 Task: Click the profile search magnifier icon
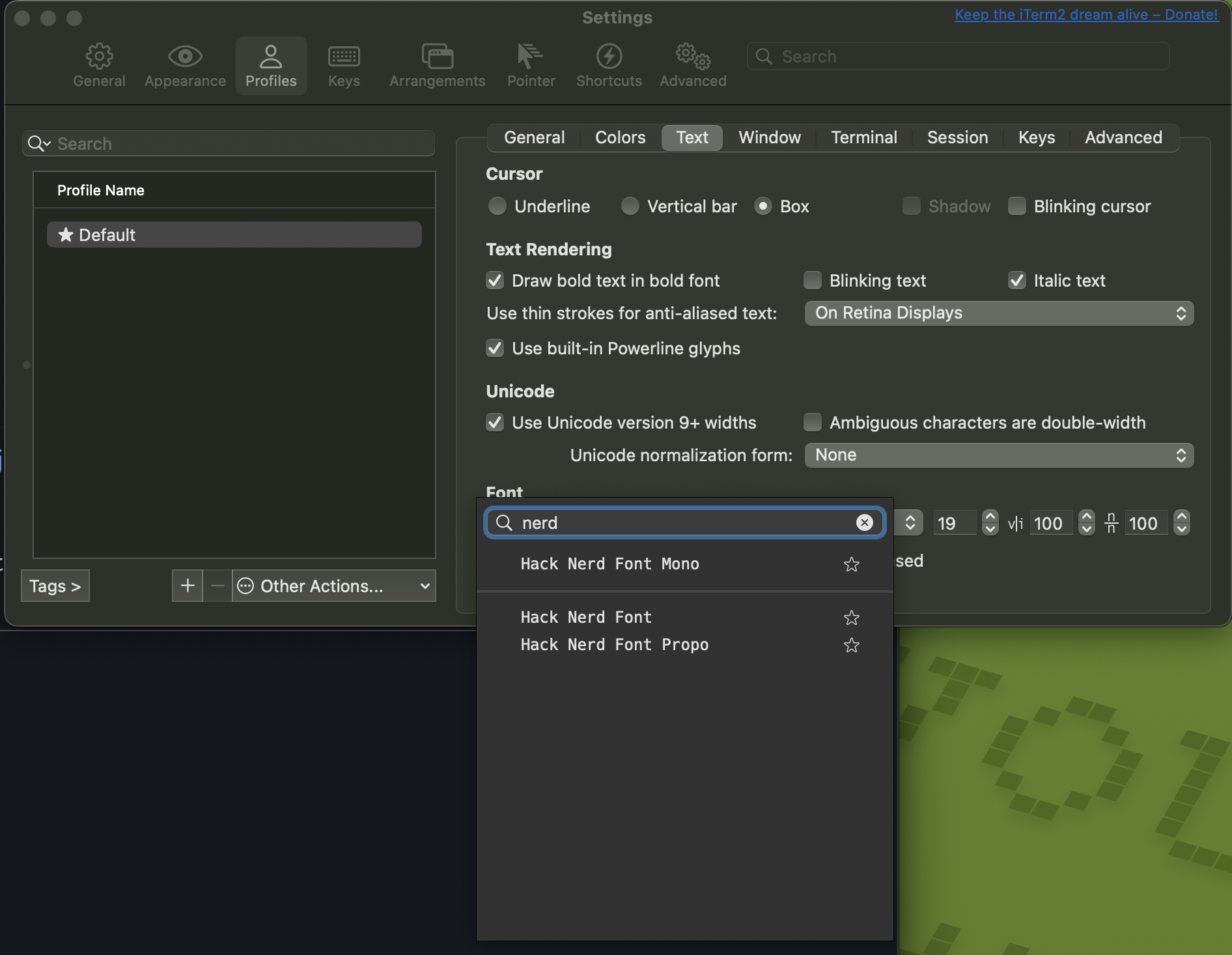[x=38, y=143]
